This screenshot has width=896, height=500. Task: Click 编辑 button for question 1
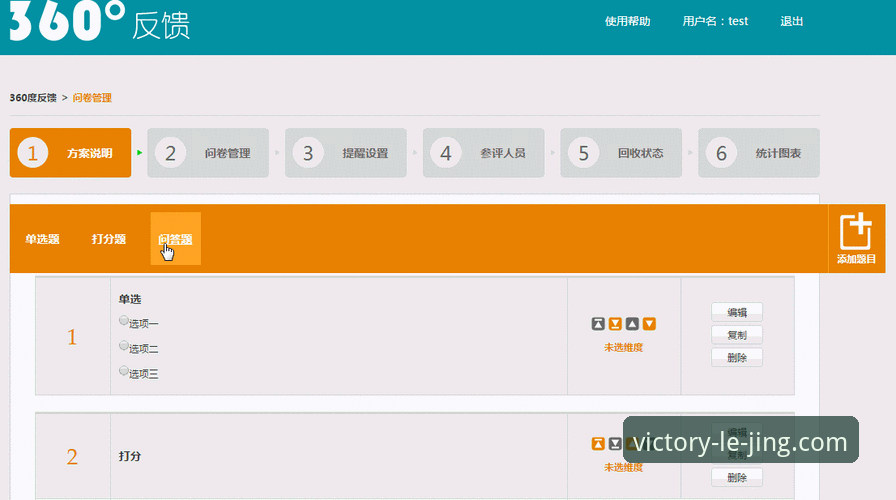tap(737, 312)
